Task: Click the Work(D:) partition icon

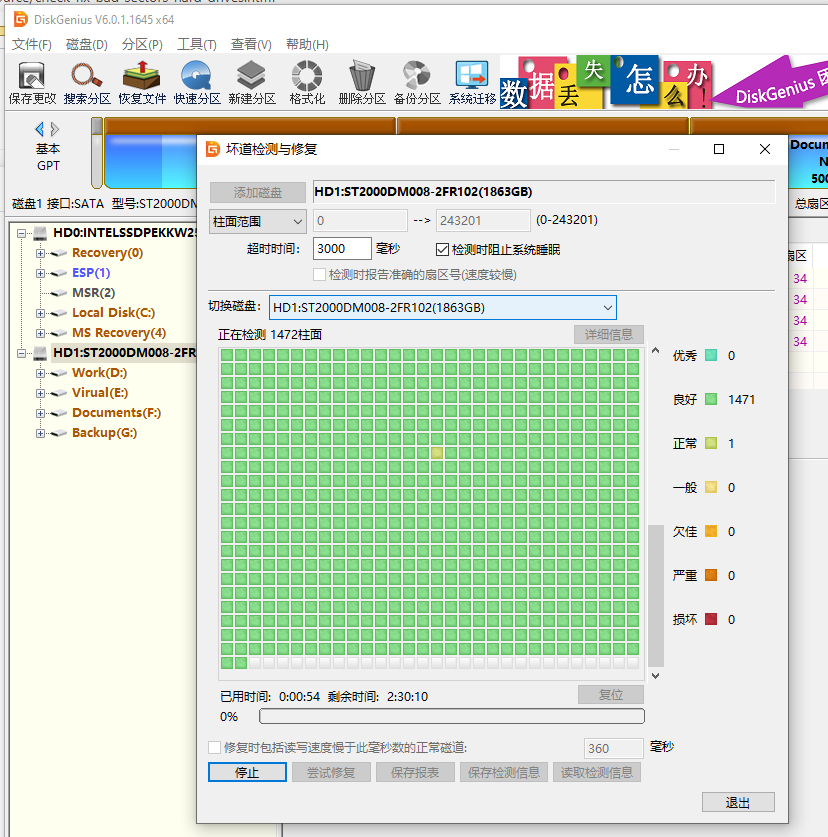Action: point(59,373)
